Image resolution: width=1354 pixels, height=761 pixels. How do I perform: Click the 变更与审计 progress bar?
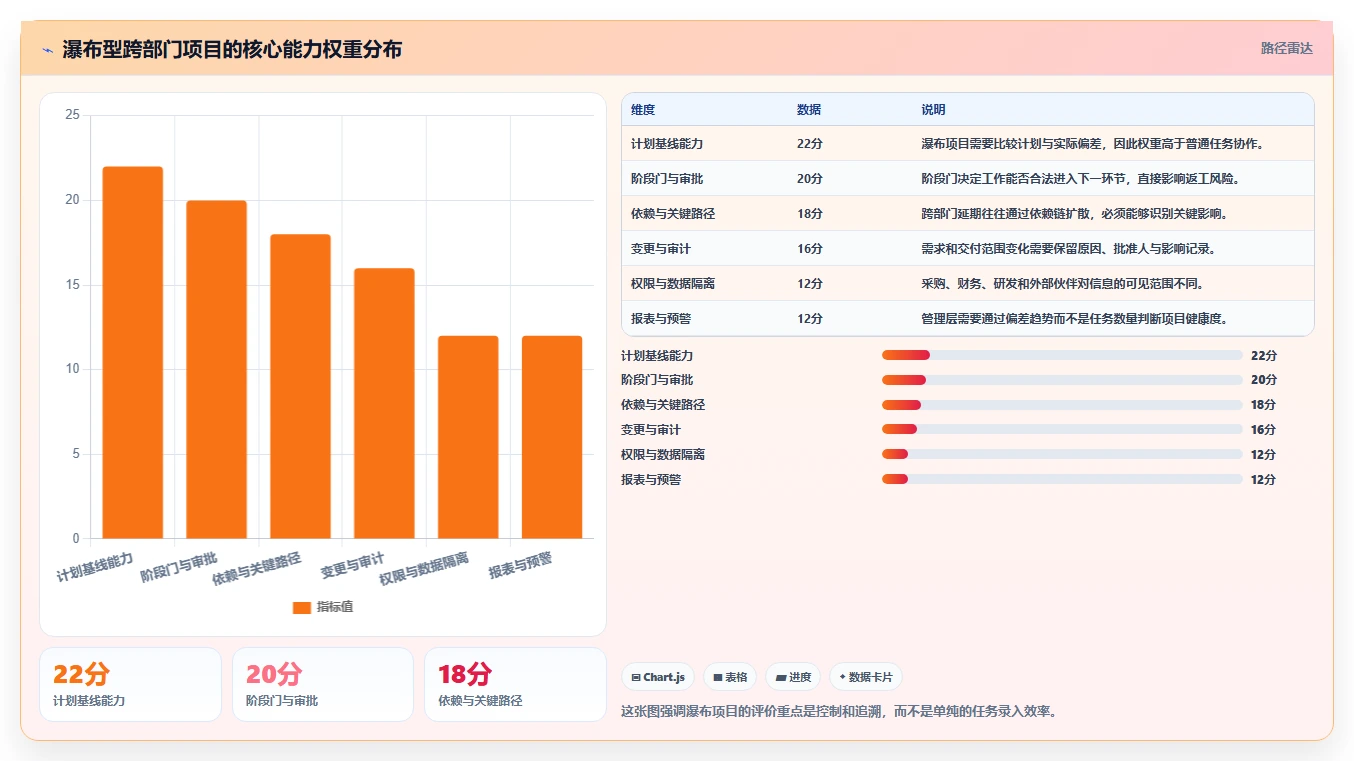tap(1062, 430)
